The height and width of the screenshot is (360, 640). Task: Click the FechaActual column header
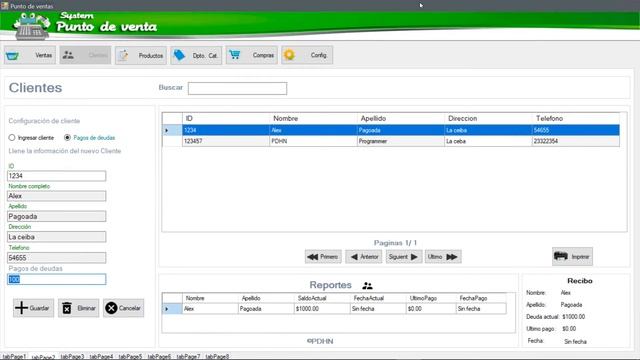[378, 298]
